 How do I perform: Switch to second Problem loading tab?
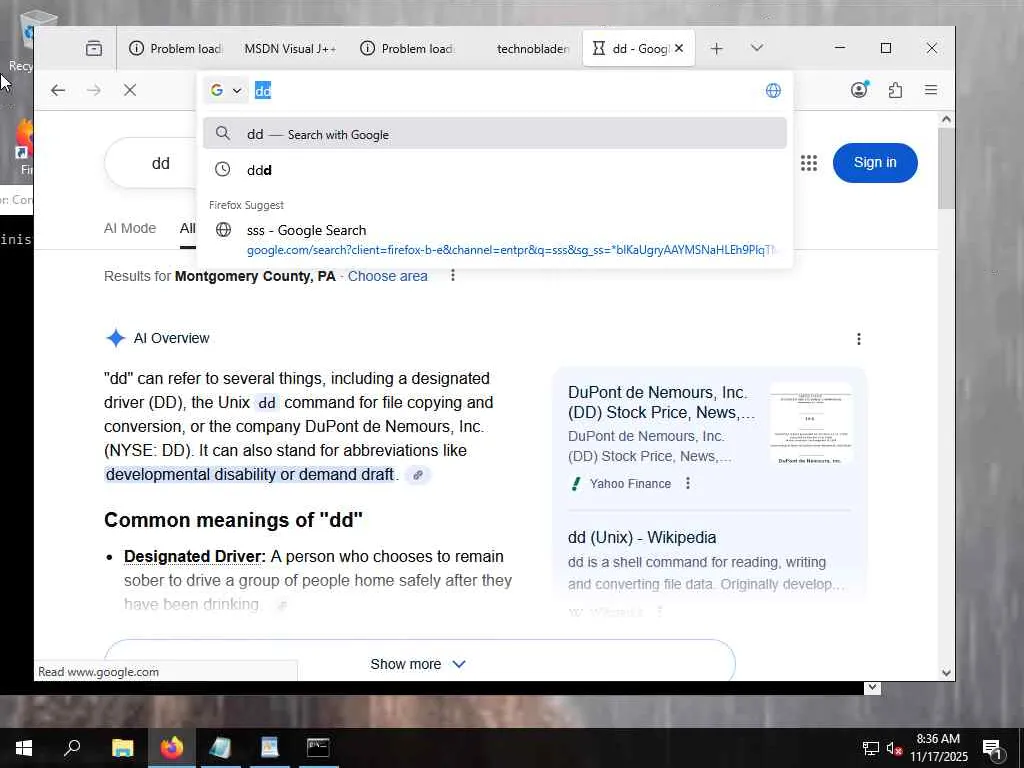tap(407, 48)
